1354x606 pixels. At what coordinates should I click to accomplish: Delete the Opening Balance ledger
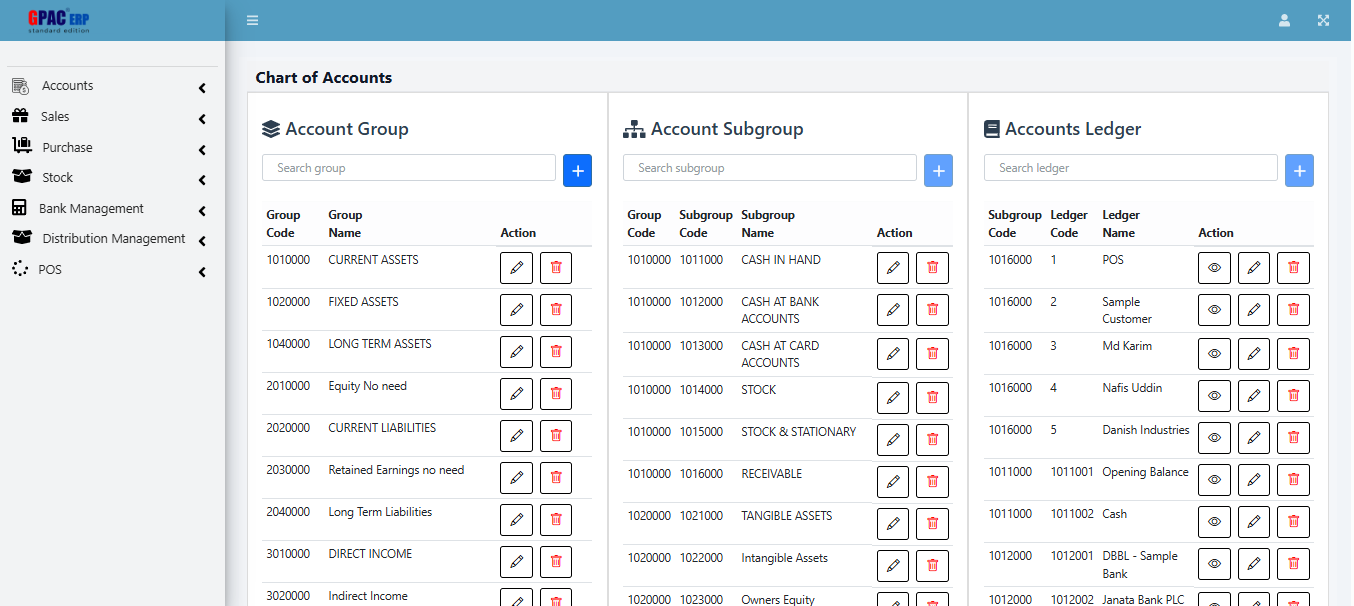1293,480
